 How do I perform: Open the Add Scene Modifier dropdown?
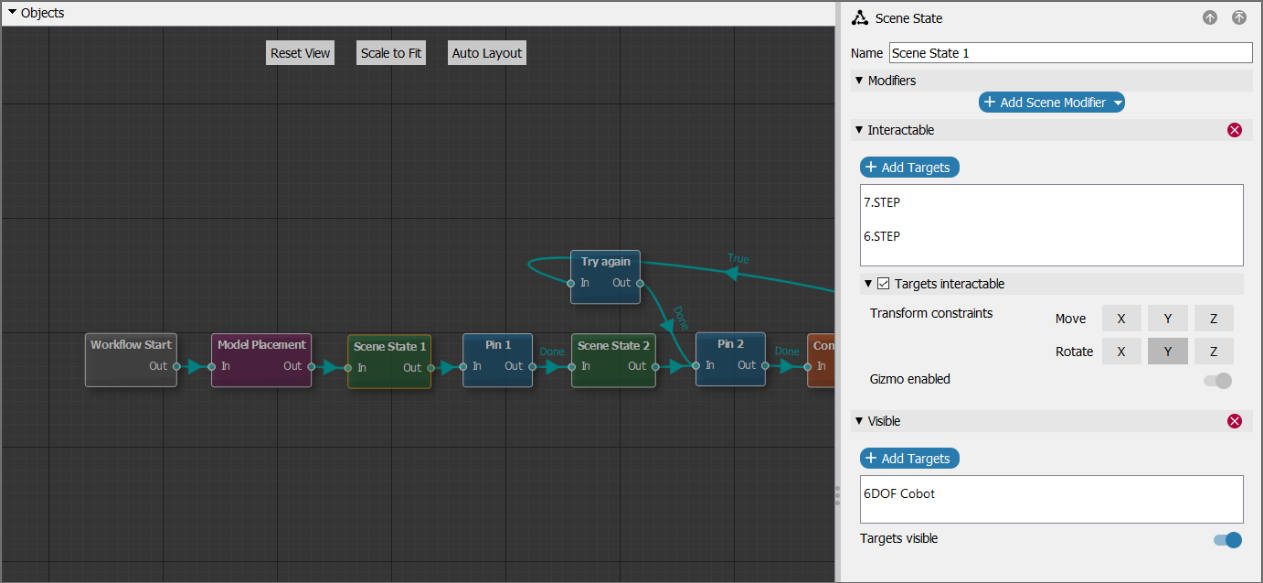click(1051, 101)
